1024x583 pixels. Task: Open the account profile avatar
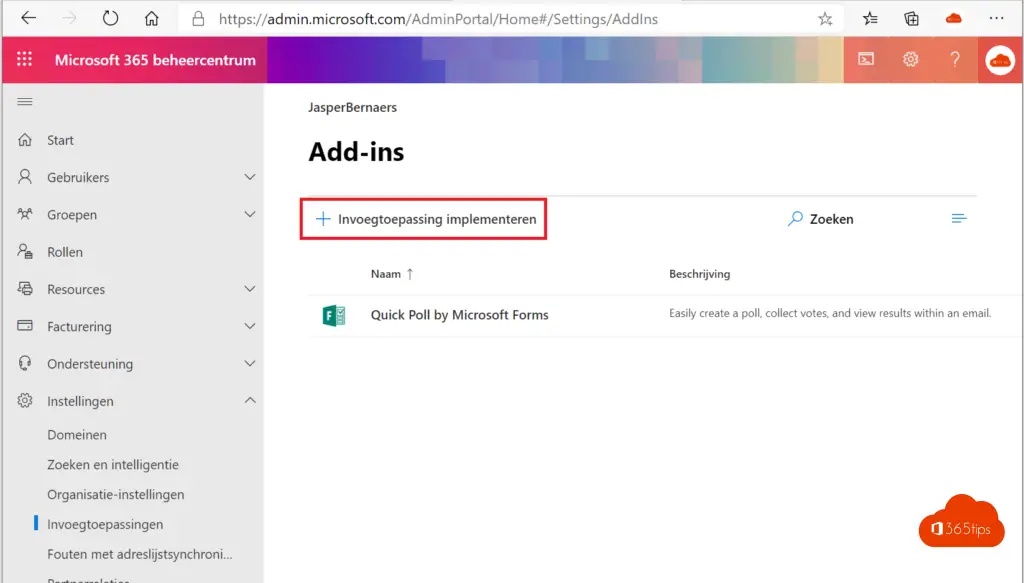pos(1000,60)
